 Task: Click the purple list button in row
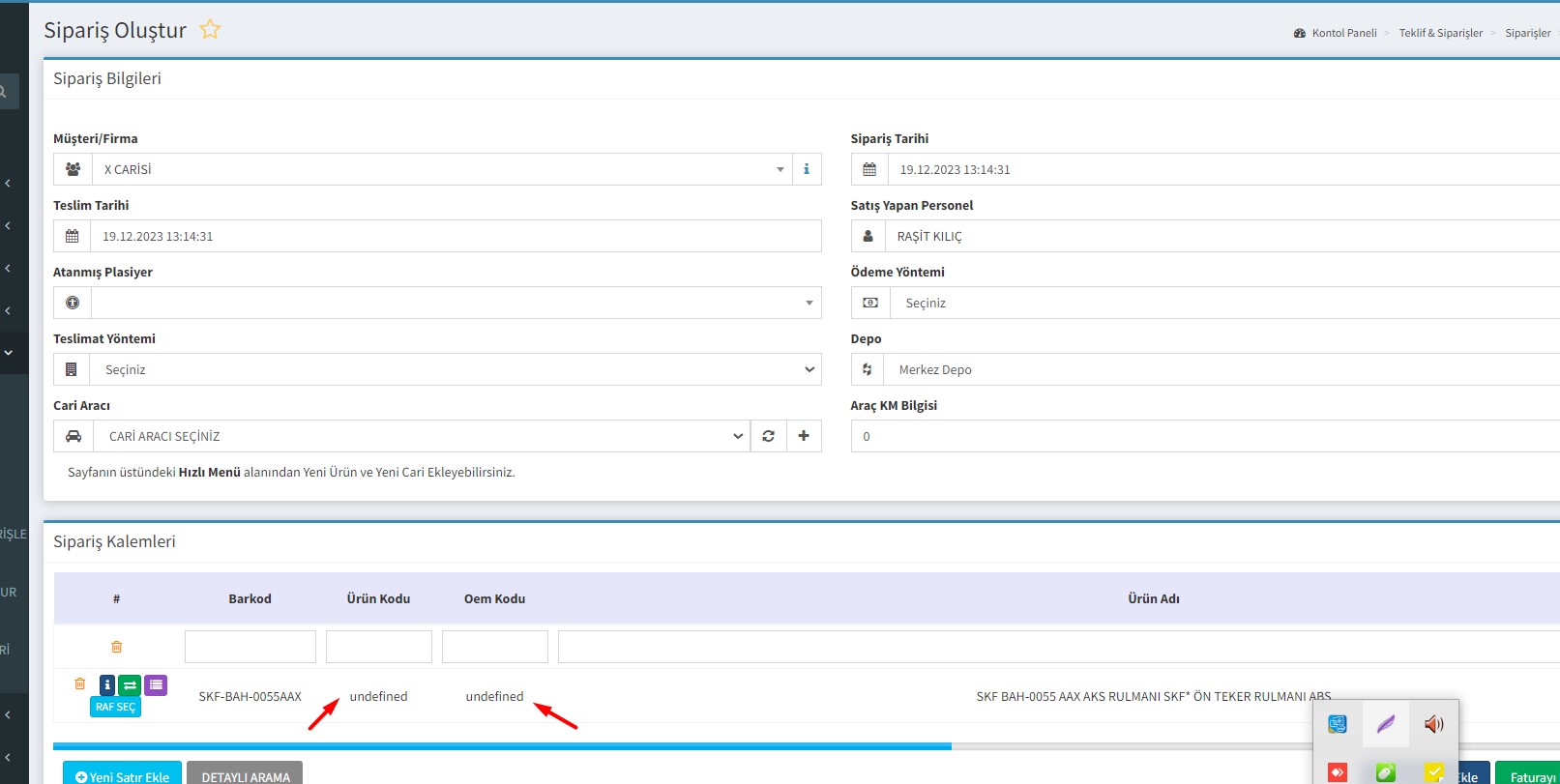pos(156,685)
